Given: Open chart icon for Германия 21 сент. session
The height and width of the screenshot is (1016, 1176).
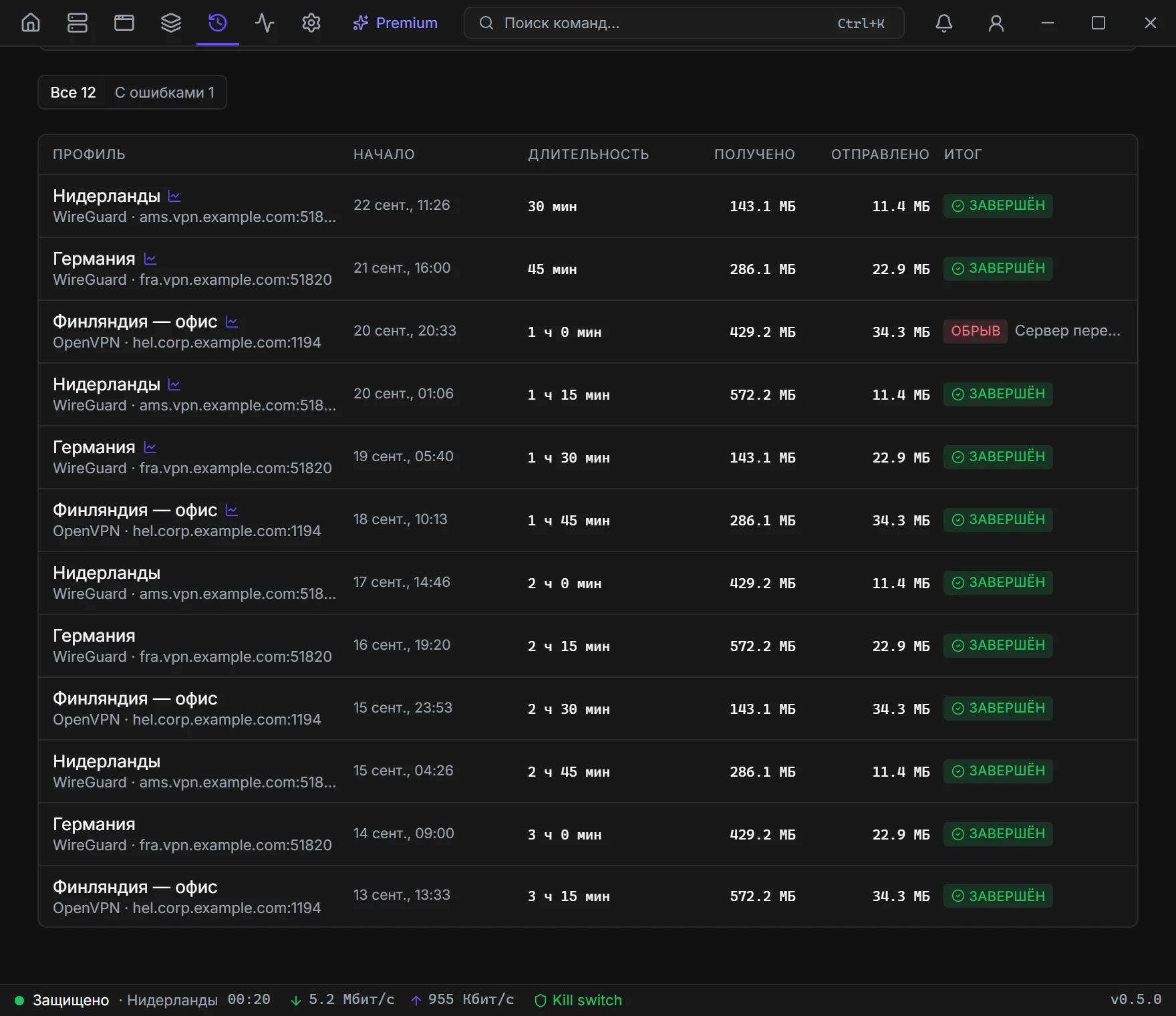Looking at the screenshot, I should coord(150,259).
